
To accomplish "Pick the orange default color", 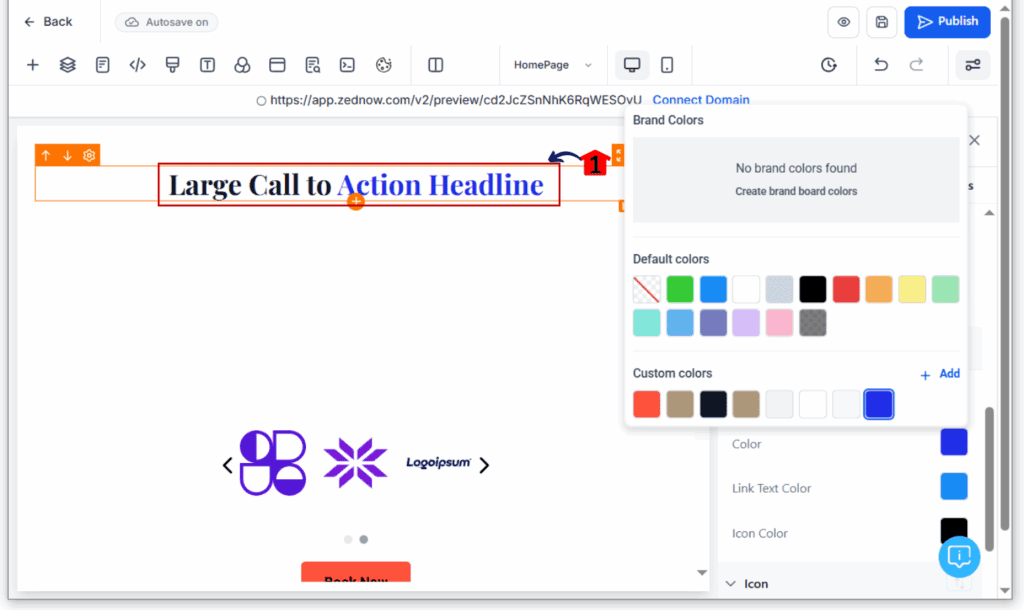I will point(879,289).
